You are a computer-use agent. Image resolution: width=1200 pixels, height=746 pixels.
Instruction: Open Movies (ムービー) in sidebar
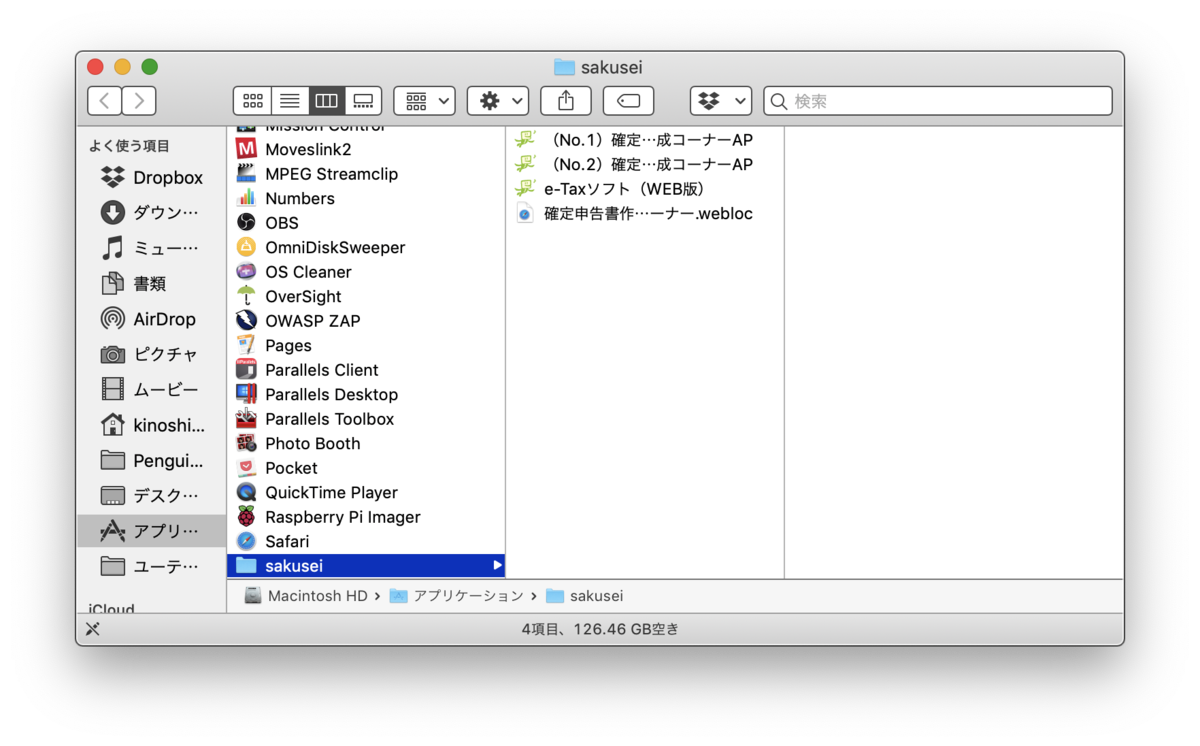[x=150, y=390]
